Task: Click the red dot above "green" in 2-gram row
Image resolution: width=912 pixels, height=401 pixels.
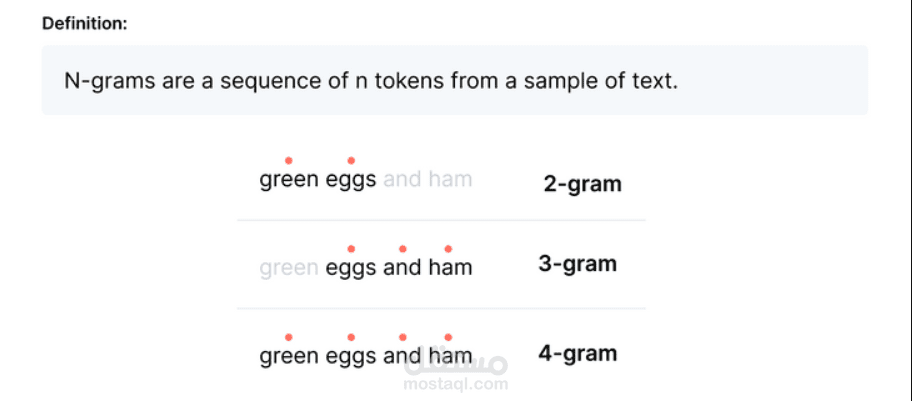Action: pos(288,161)
